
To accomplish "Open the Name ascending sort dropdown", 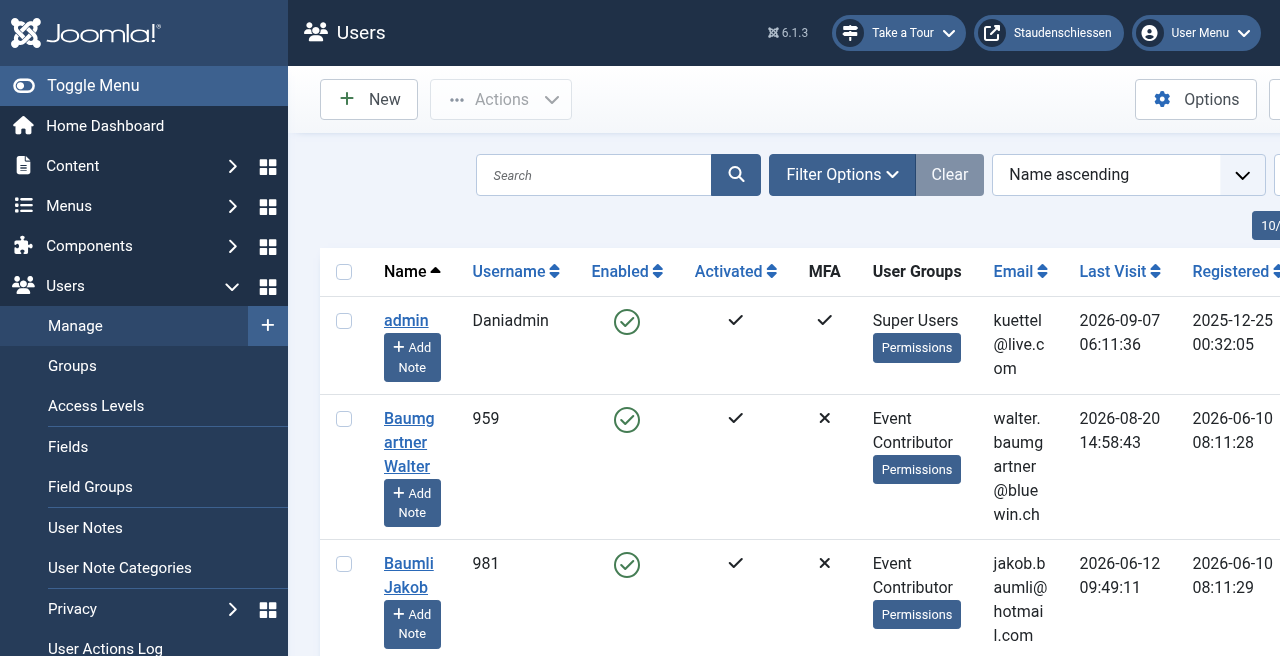I will pos(1129,175).
